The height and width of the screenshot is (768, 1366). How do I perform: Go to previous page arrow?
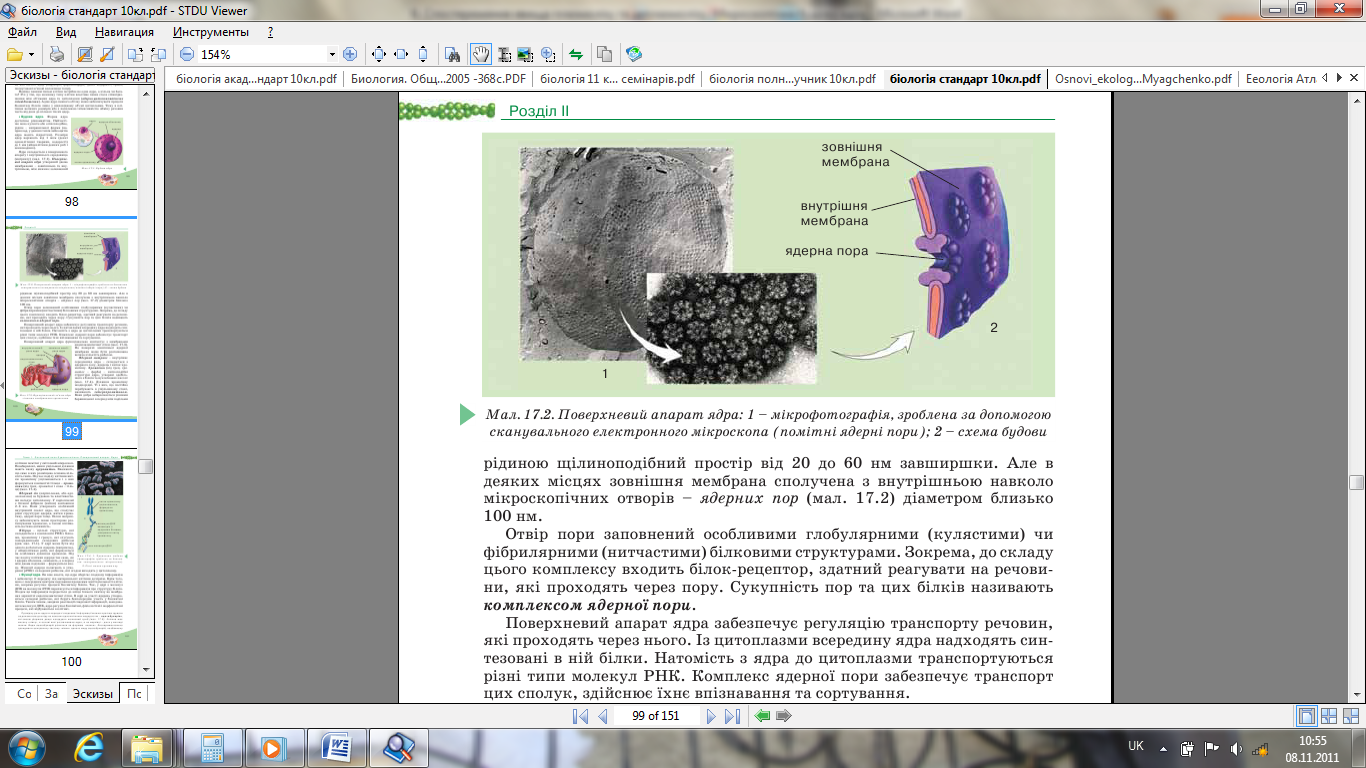point(603,716)
